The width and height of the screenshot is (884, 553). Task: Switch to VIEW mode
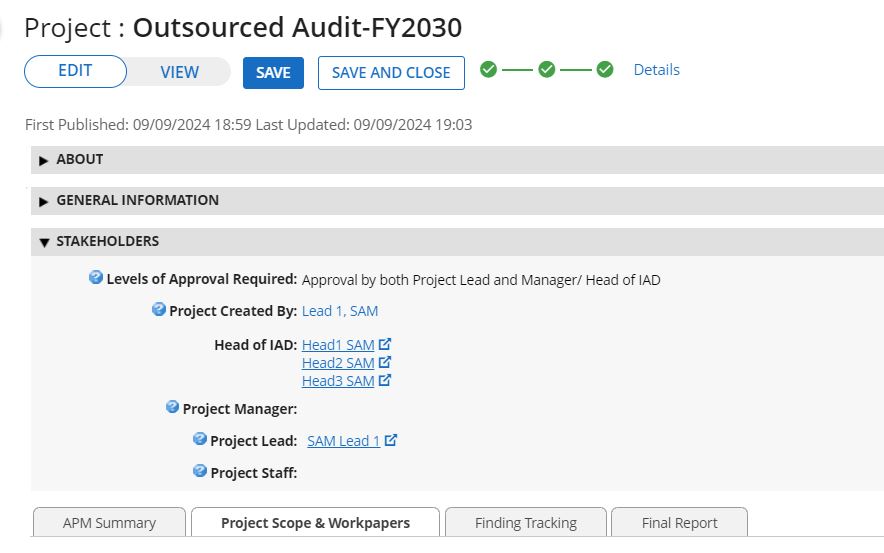179,72
